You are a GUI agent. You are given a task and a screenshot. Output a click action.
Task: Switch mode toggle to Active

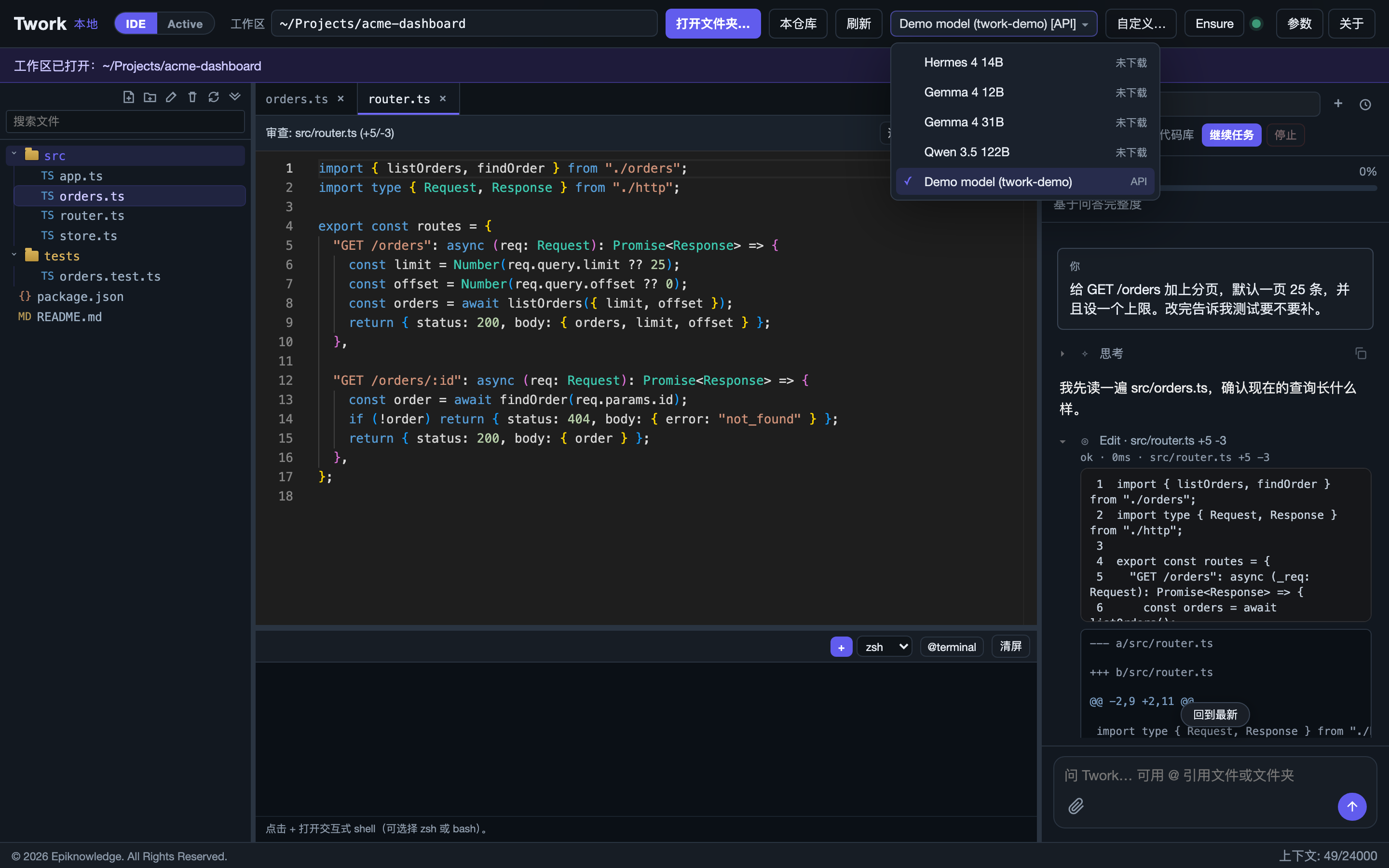tap(185, 24)
